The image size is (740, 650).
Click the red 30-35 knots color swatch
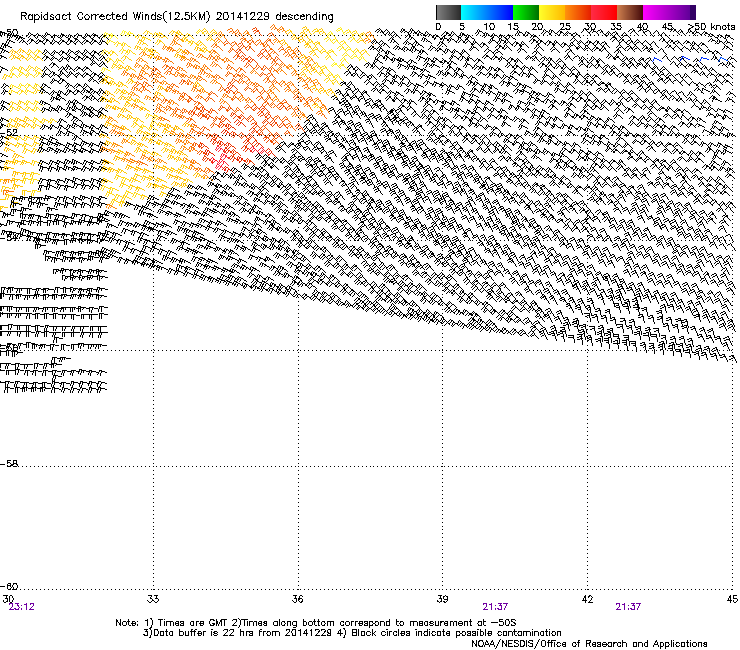(604, 12)
